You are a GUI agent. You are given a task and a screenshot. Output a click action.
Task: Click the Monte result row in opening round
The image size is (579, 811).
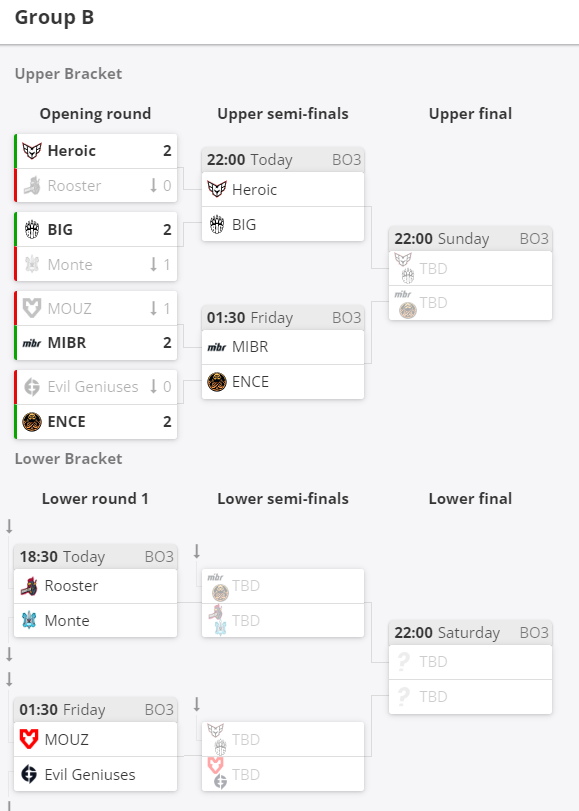pos(96,264)
